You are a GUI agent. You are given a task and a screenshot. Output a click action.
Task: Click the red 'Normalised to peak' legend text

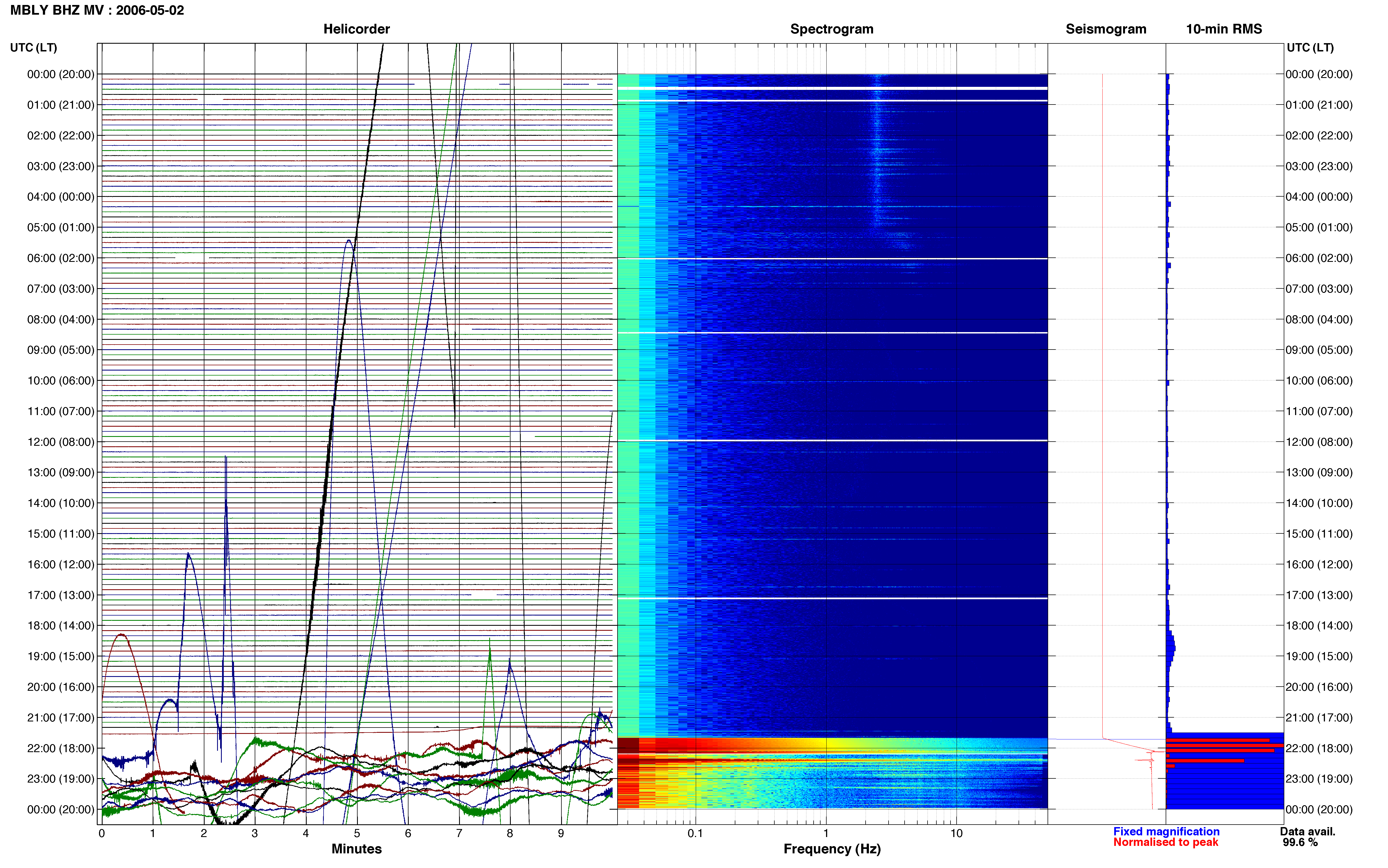(x=1165, y=842)
